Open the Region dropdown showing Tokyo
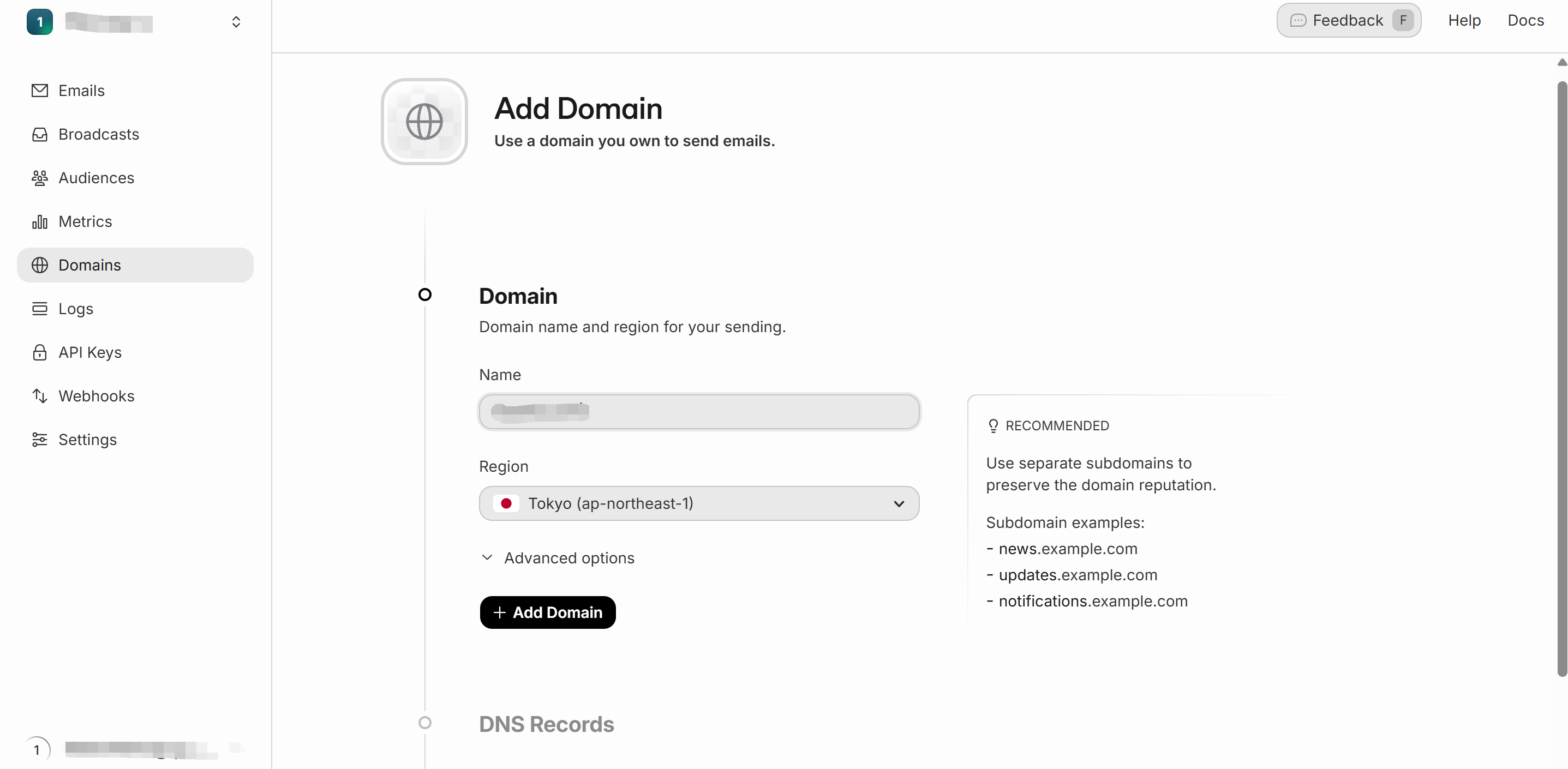Viewport: 1568px width, 769px height. coord(699,504)
